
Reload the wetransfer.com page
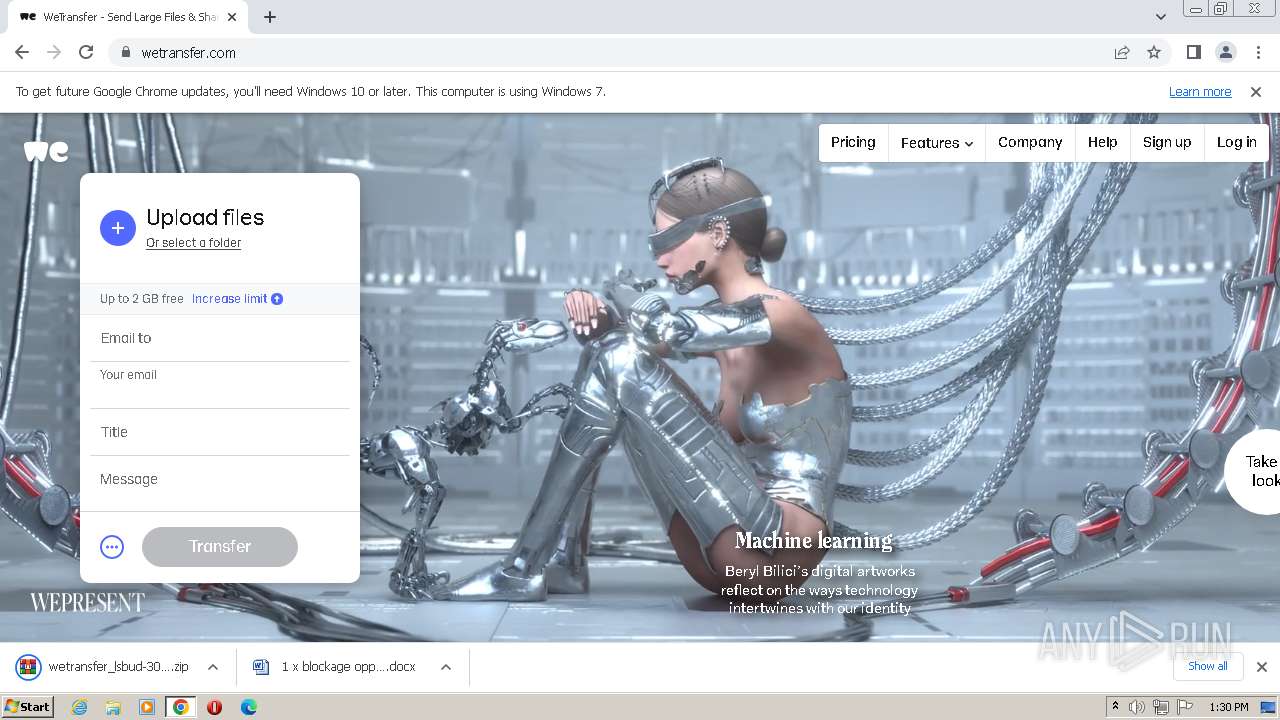(86, 52)
